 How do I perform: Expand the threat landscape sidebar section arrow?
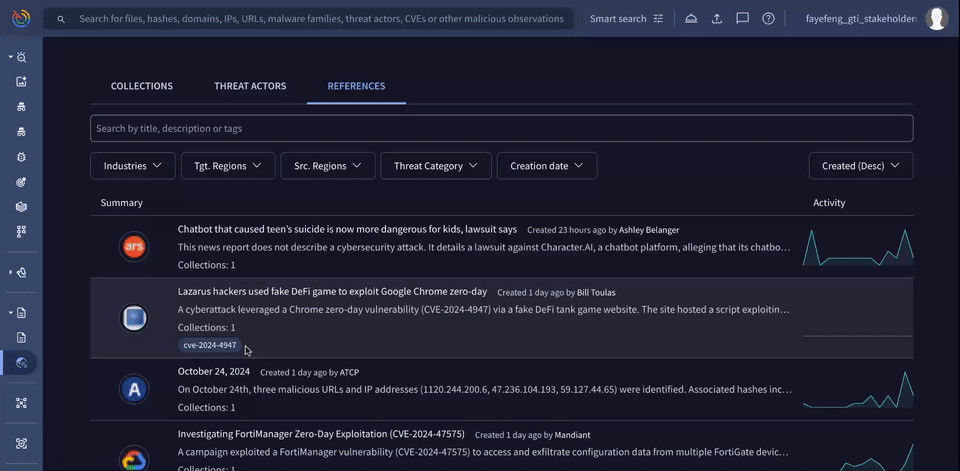coord(10,57)
